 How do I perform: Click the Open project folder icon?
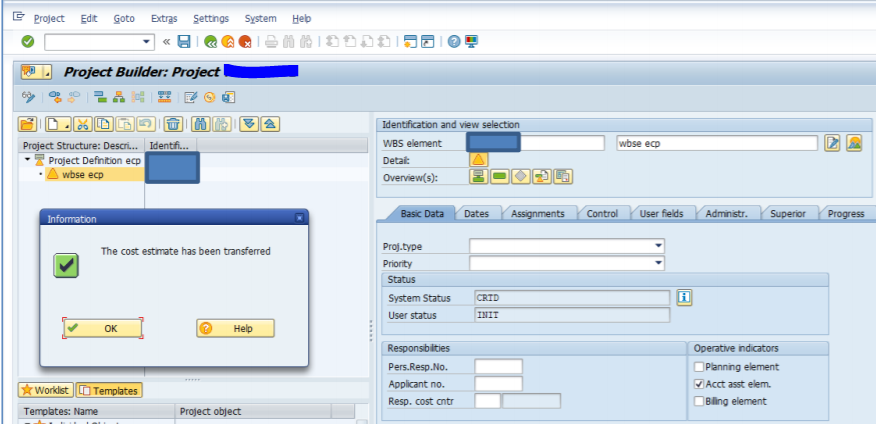tap(27, 124)
